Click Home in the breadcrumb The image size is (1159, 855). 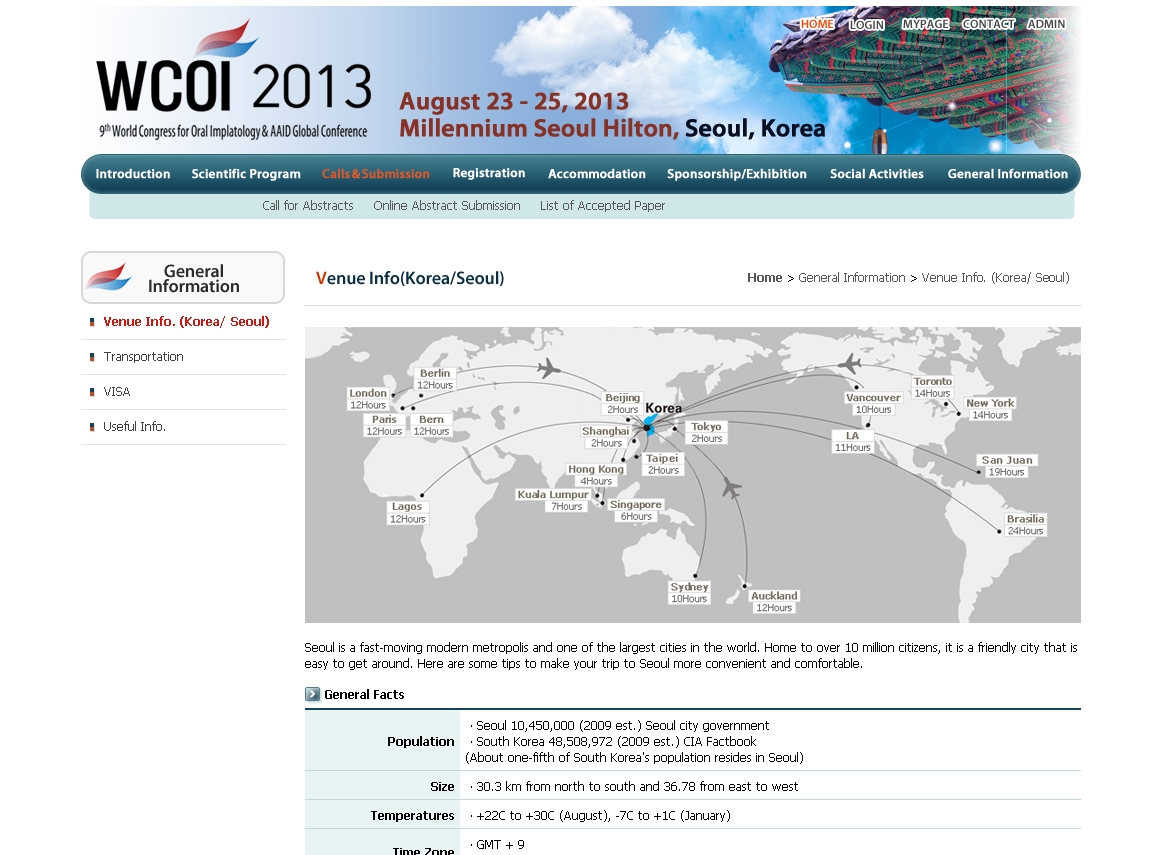(x=764, y=278)
